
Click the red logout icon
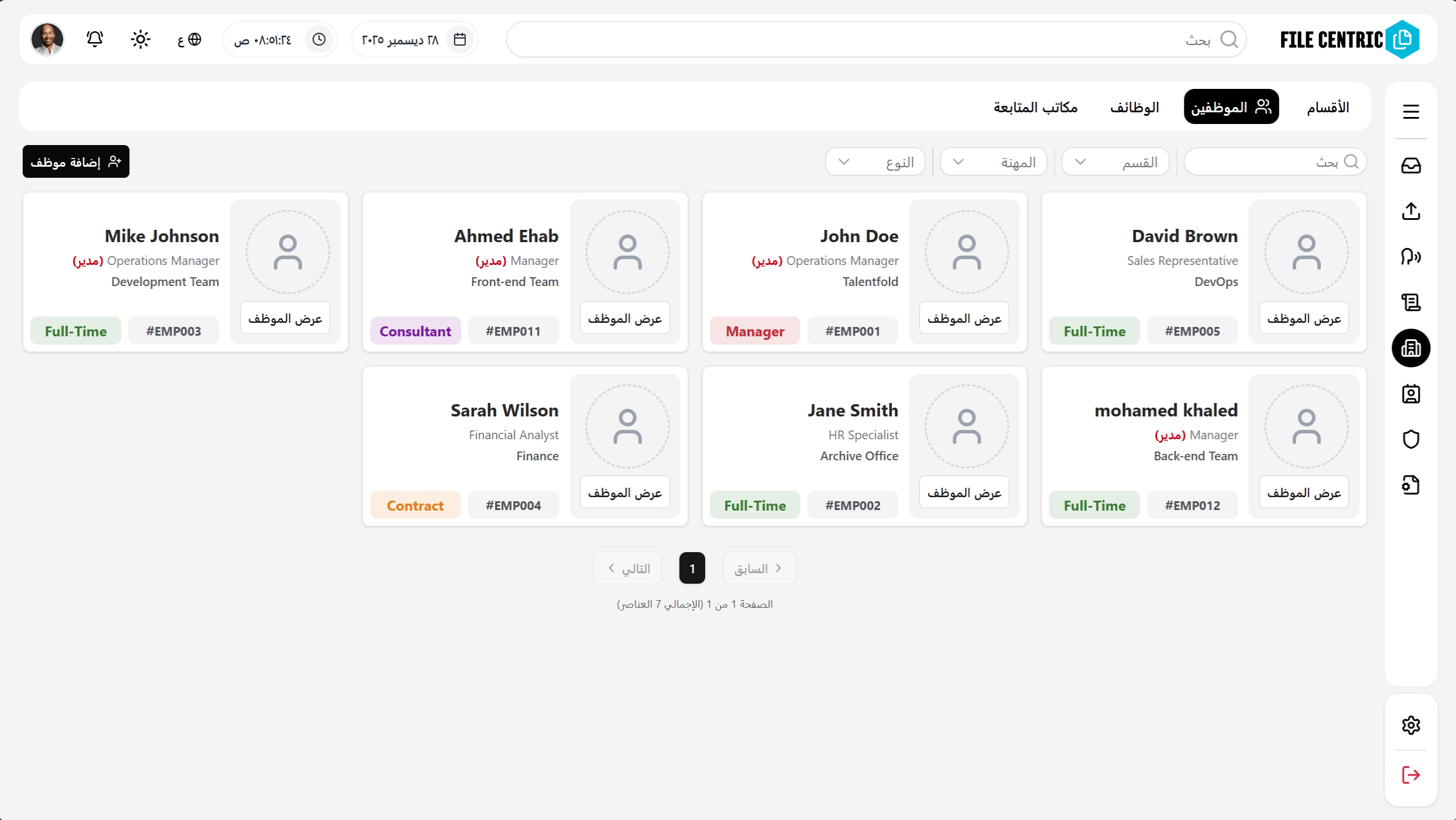point(1410,775)
